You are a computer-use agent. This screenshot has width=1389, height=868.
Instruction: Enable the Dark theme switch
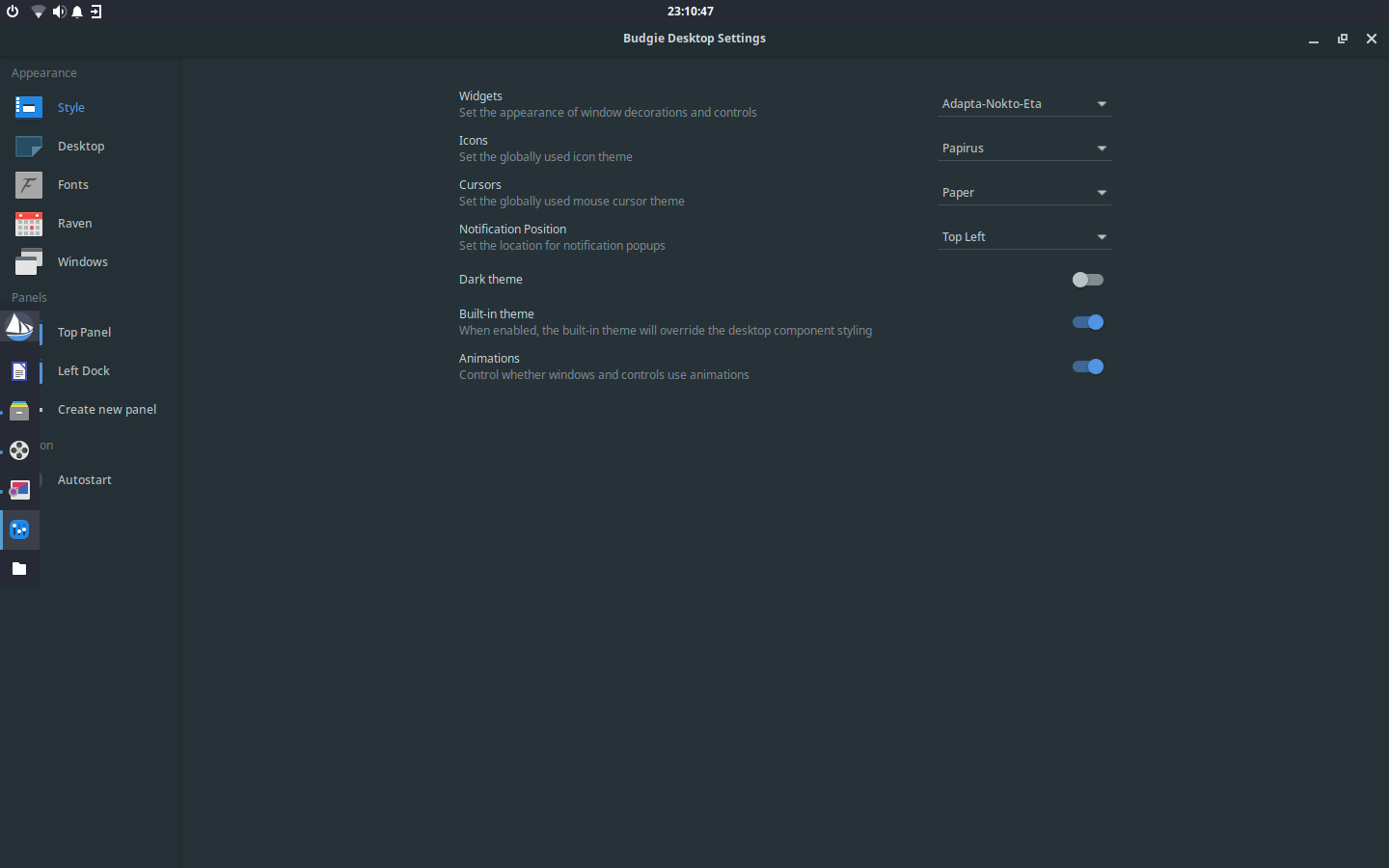1087,280
